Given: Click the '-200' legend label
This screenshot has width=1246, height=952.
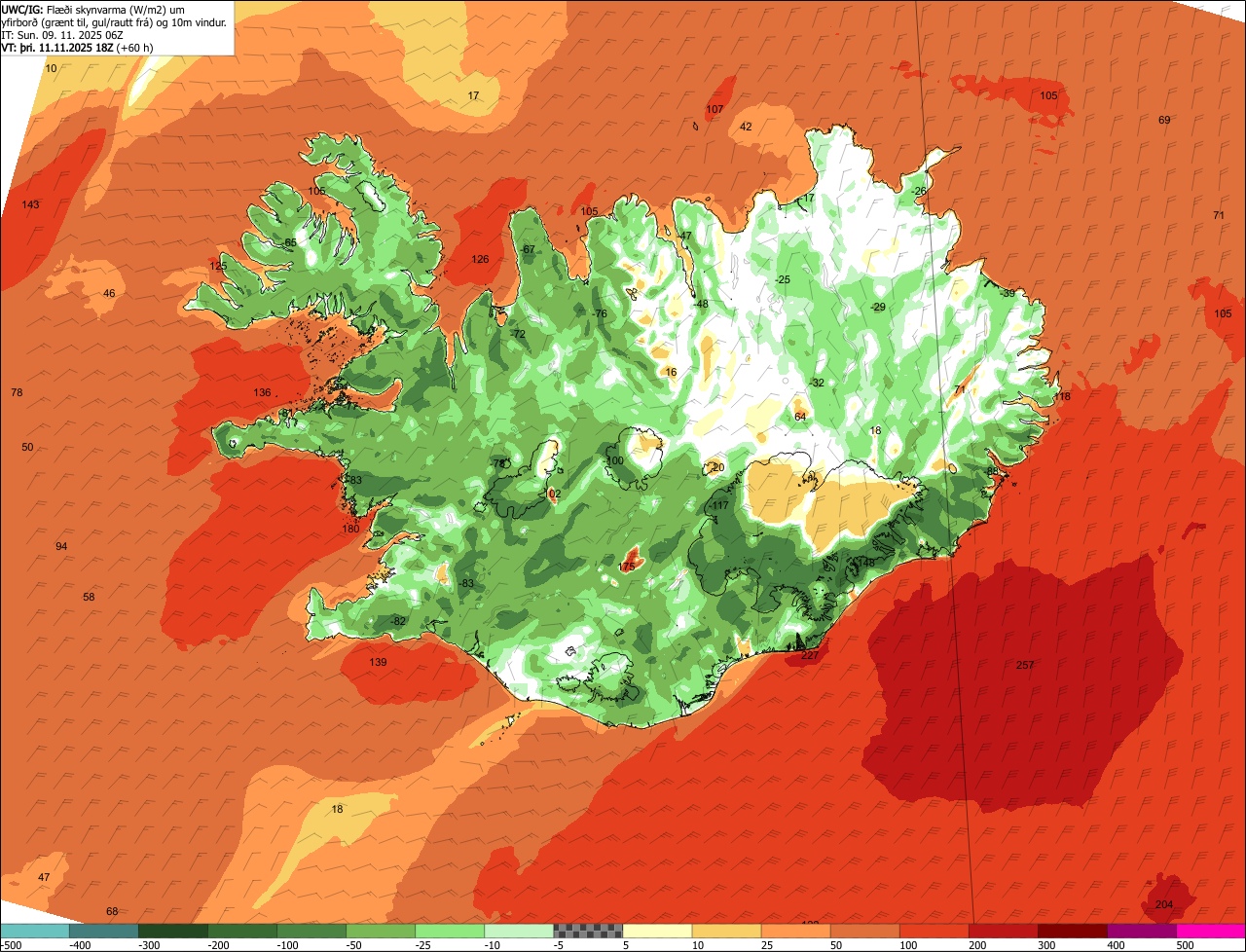Looking at the screenshot, I should click(x=220, y=945).
